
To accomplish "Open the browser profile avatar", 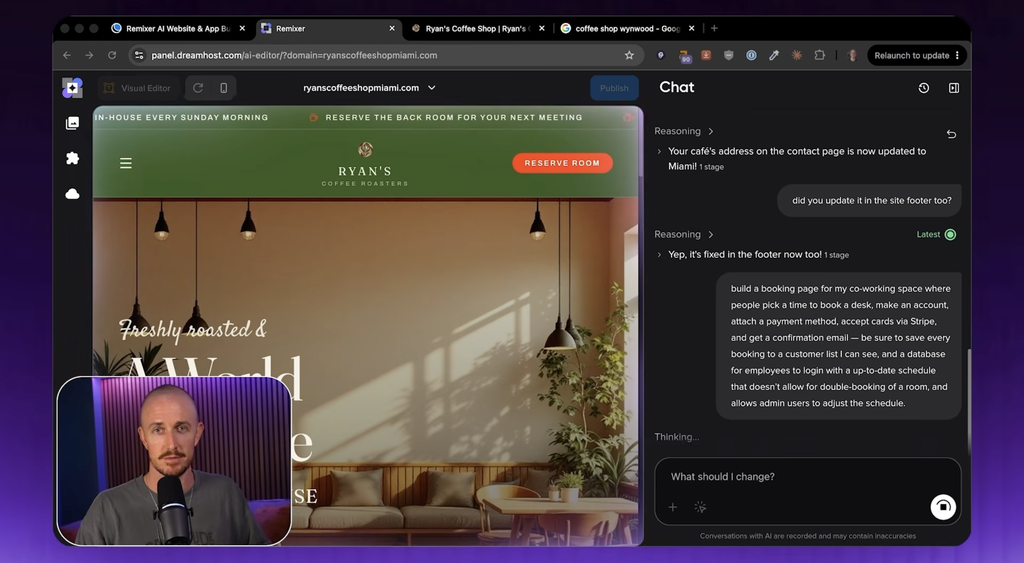I will coord(852,56).
